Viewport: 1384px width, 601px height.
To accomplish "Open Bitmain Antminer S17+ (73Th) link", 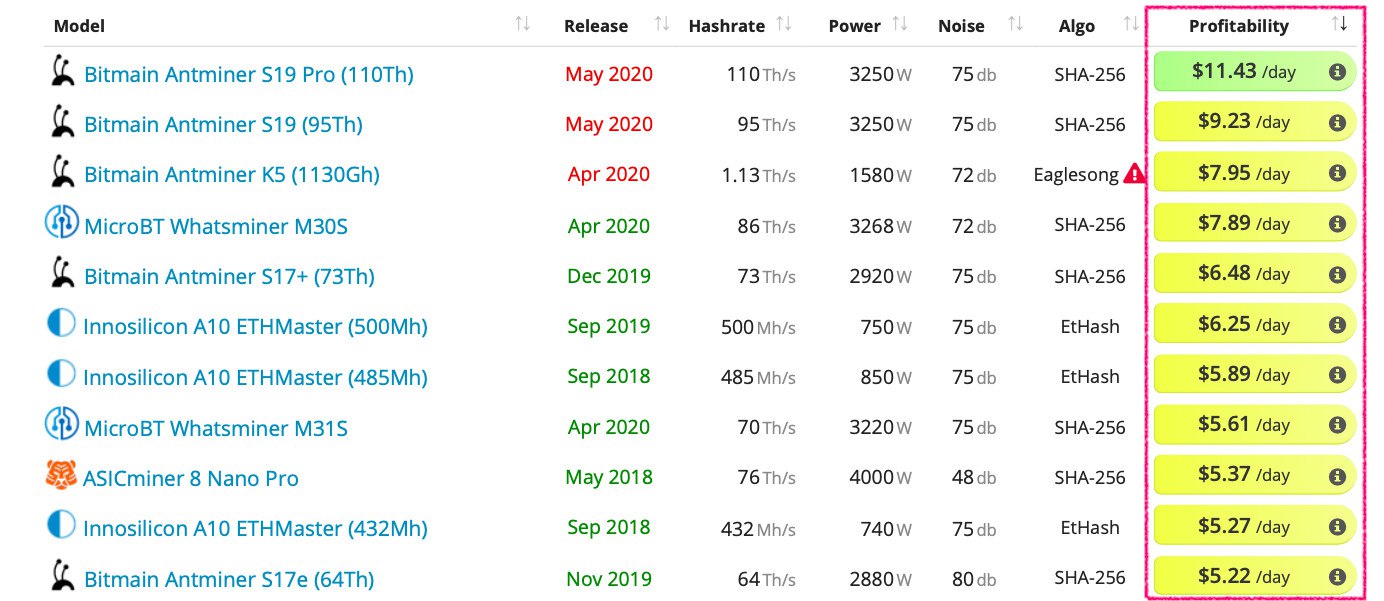I will click(229, 276).
